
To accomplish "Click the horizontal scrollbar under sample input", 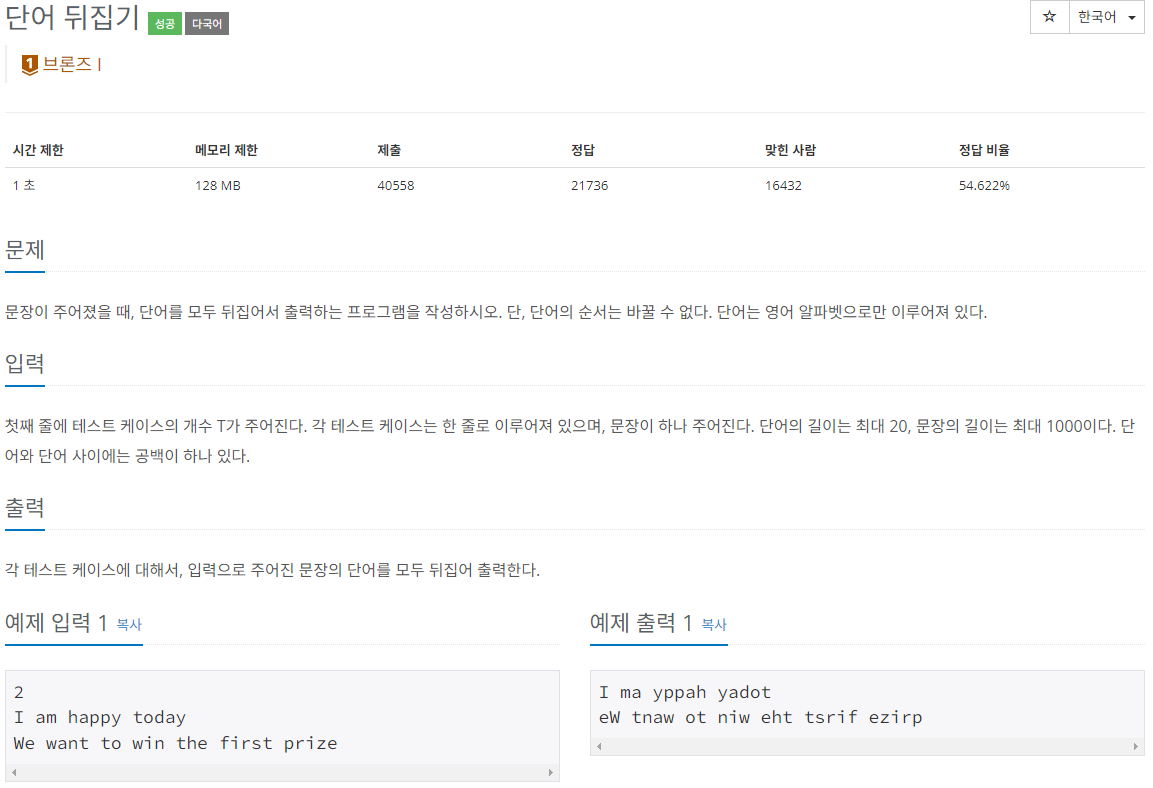I will [282, 772].
